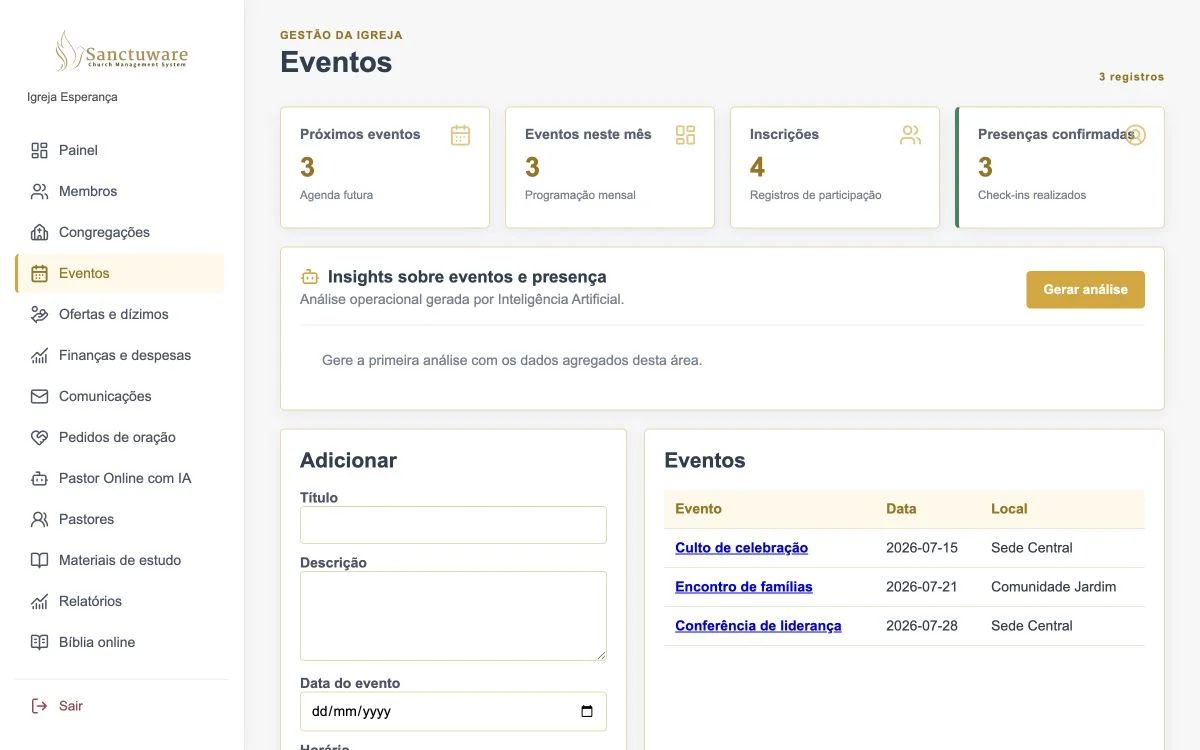Click the Bíblia online open-book icon
Screen dimensions: 1200x750
pos(39,642)
